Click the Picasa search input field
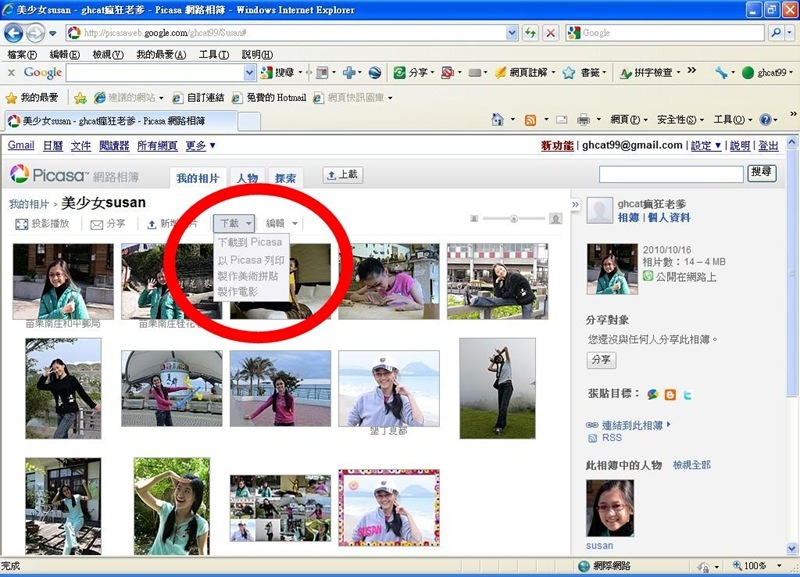Screen dimensions: 800x577 tap(671, 174)
